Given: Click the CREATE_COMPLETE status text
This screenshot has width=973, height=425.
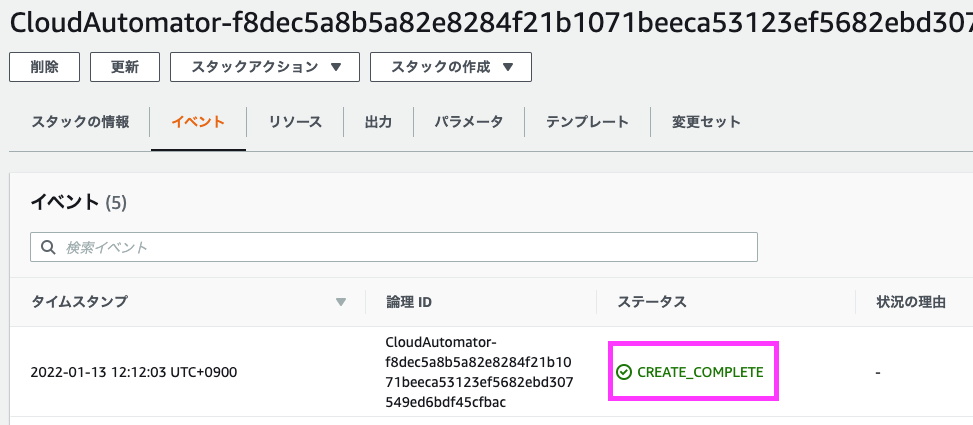Looking at the screenshot, I should tap(701, 372).
